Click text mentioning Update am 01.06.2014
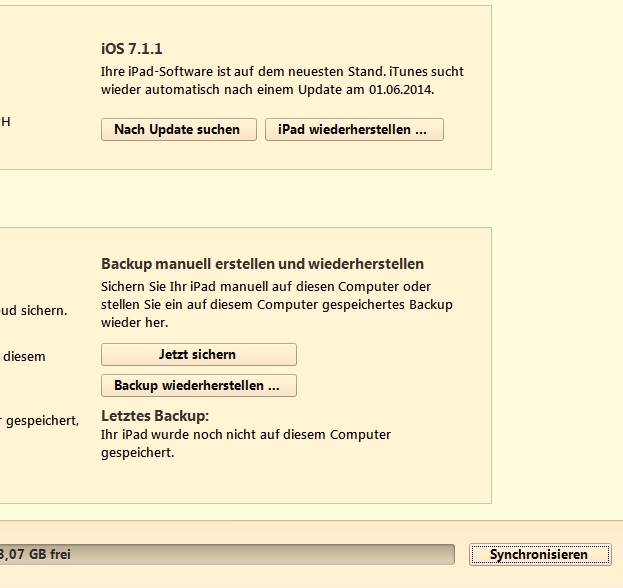 point(366,90)
